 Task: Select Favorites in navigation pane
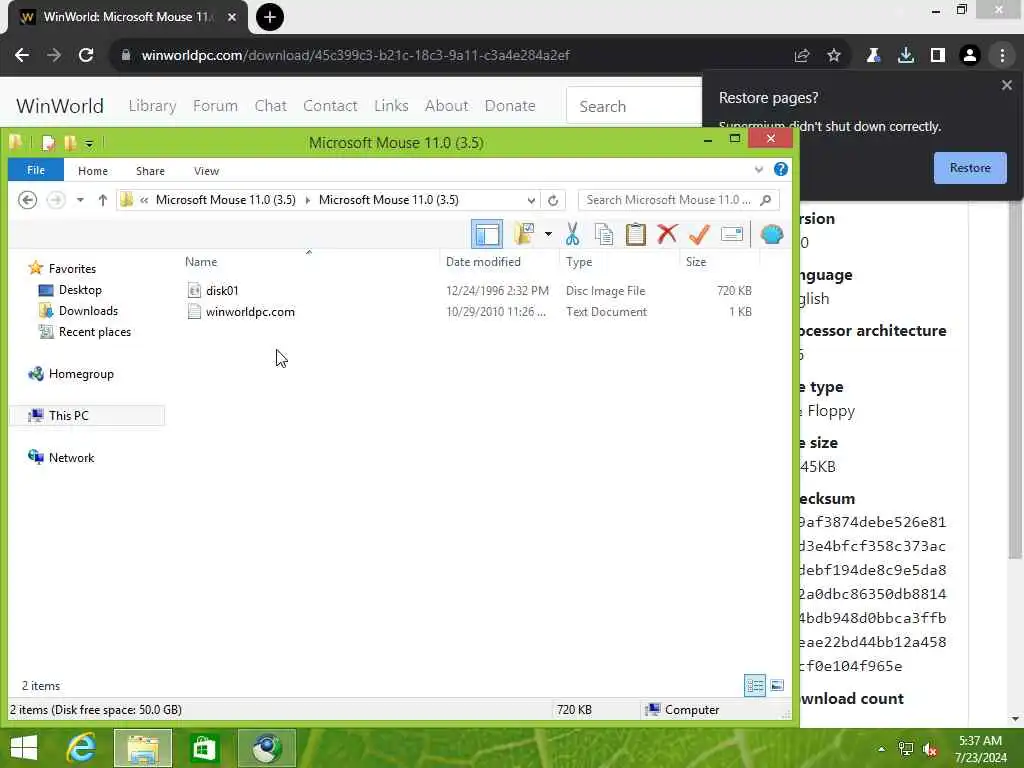pyautogui.click(x=72, y=268)
